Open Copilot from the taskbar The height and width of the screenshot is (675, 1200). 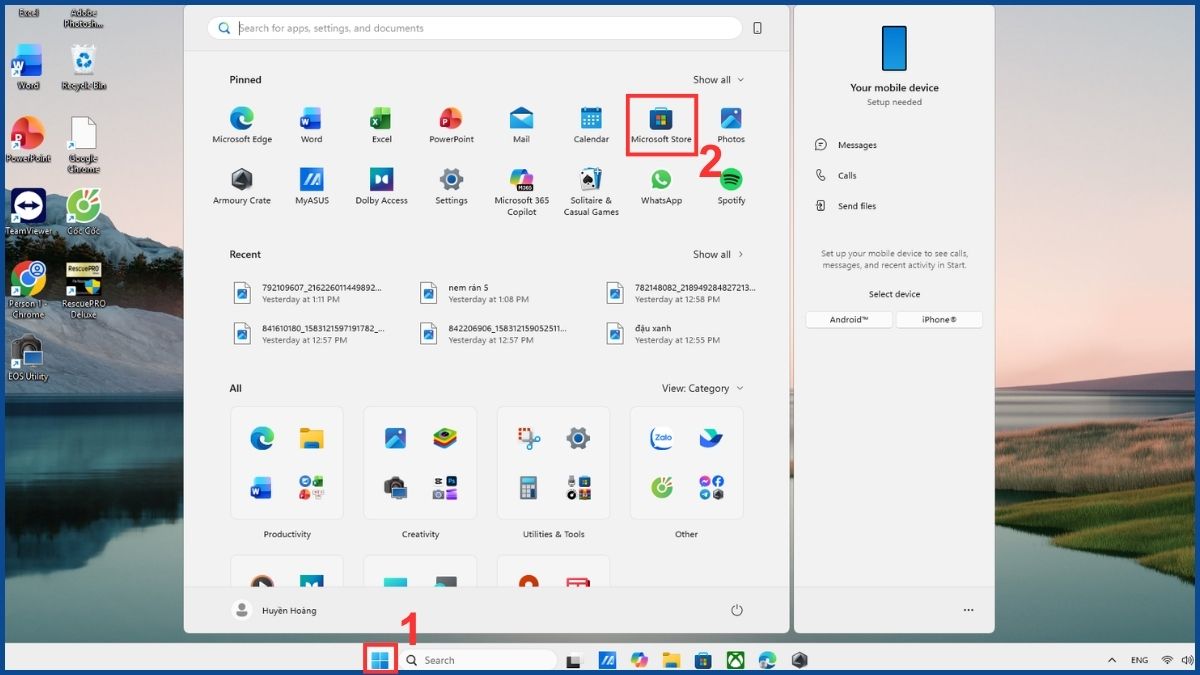coord(639,660)
